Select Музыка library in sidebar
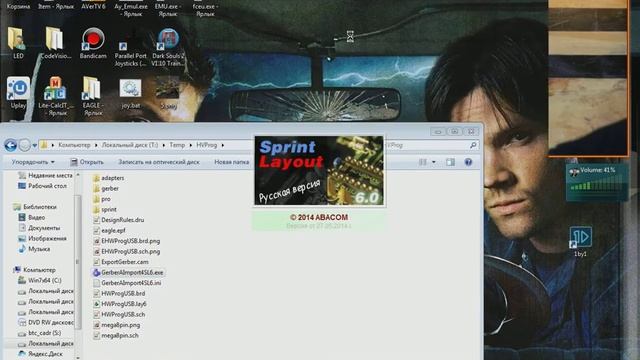640x360 pixels. [x=34, y=249]
